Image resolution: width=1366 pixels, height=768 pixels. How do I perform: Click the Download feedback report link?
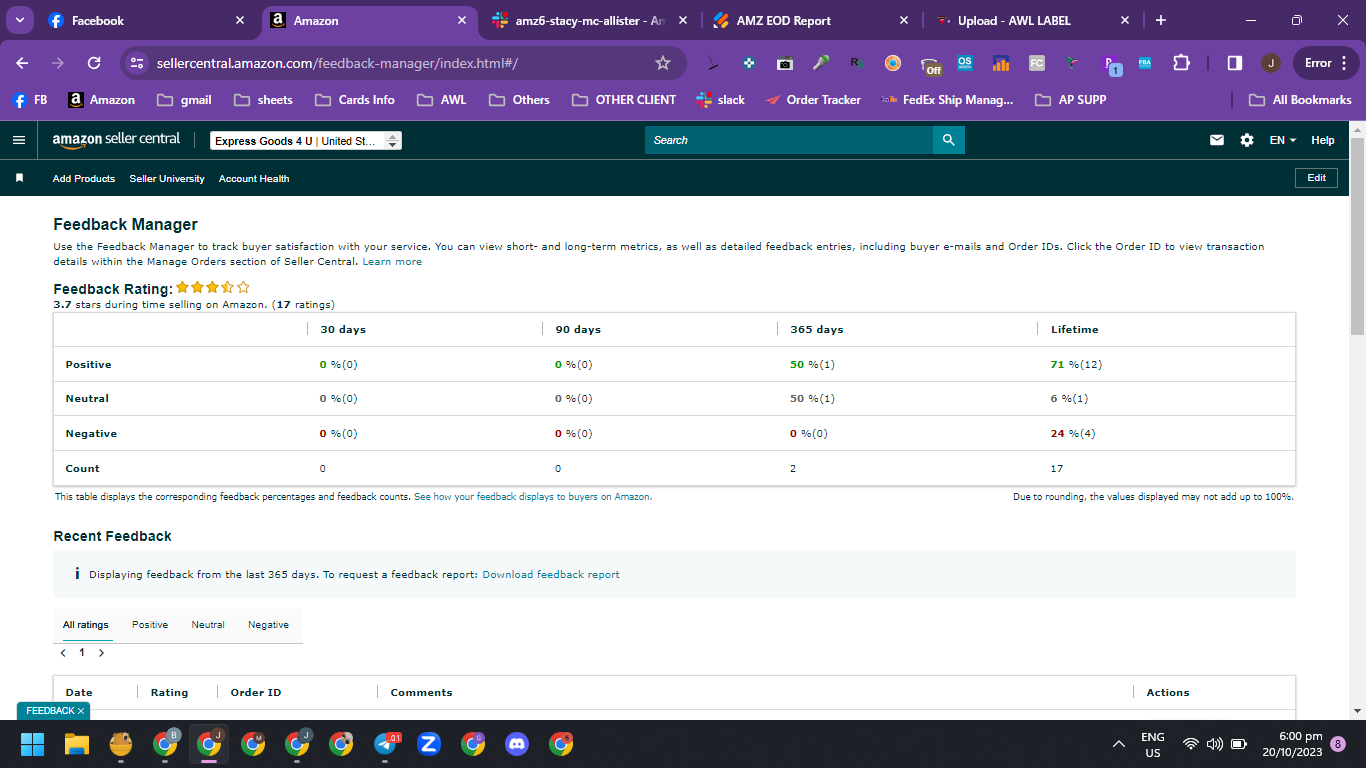click(551, 575)
